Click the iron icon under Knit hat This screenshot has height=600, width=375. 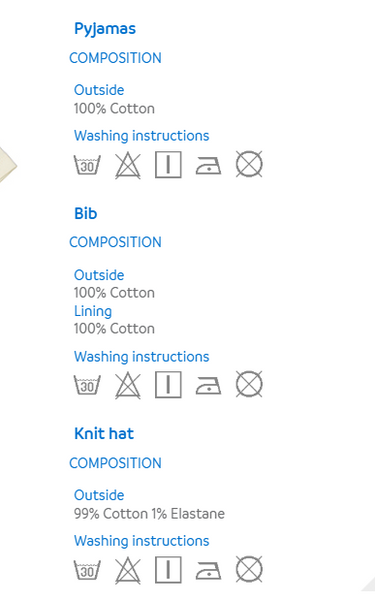click(x=209, y=571)
